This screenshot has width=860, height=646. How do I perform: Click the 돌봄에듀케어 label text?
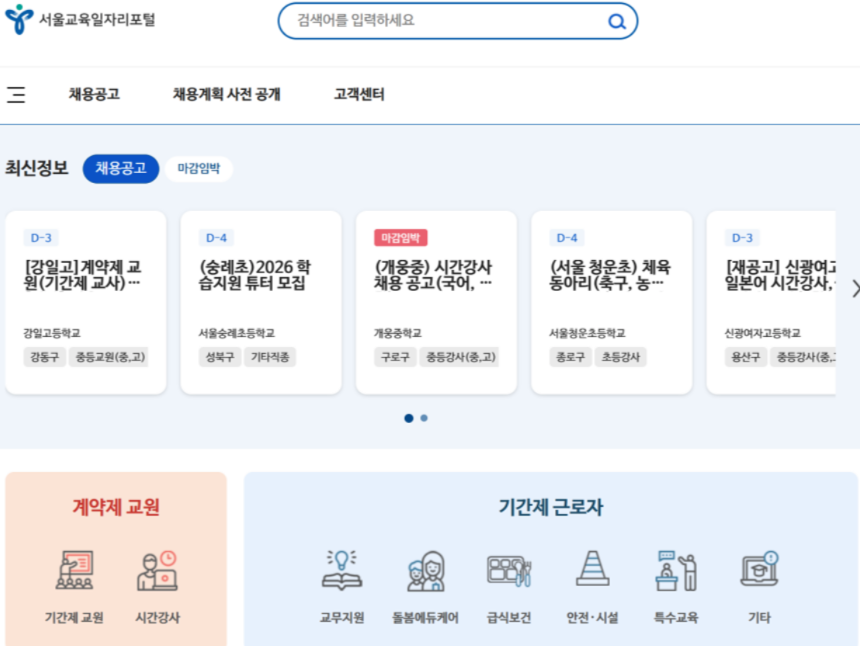click(x=426, y=617)
